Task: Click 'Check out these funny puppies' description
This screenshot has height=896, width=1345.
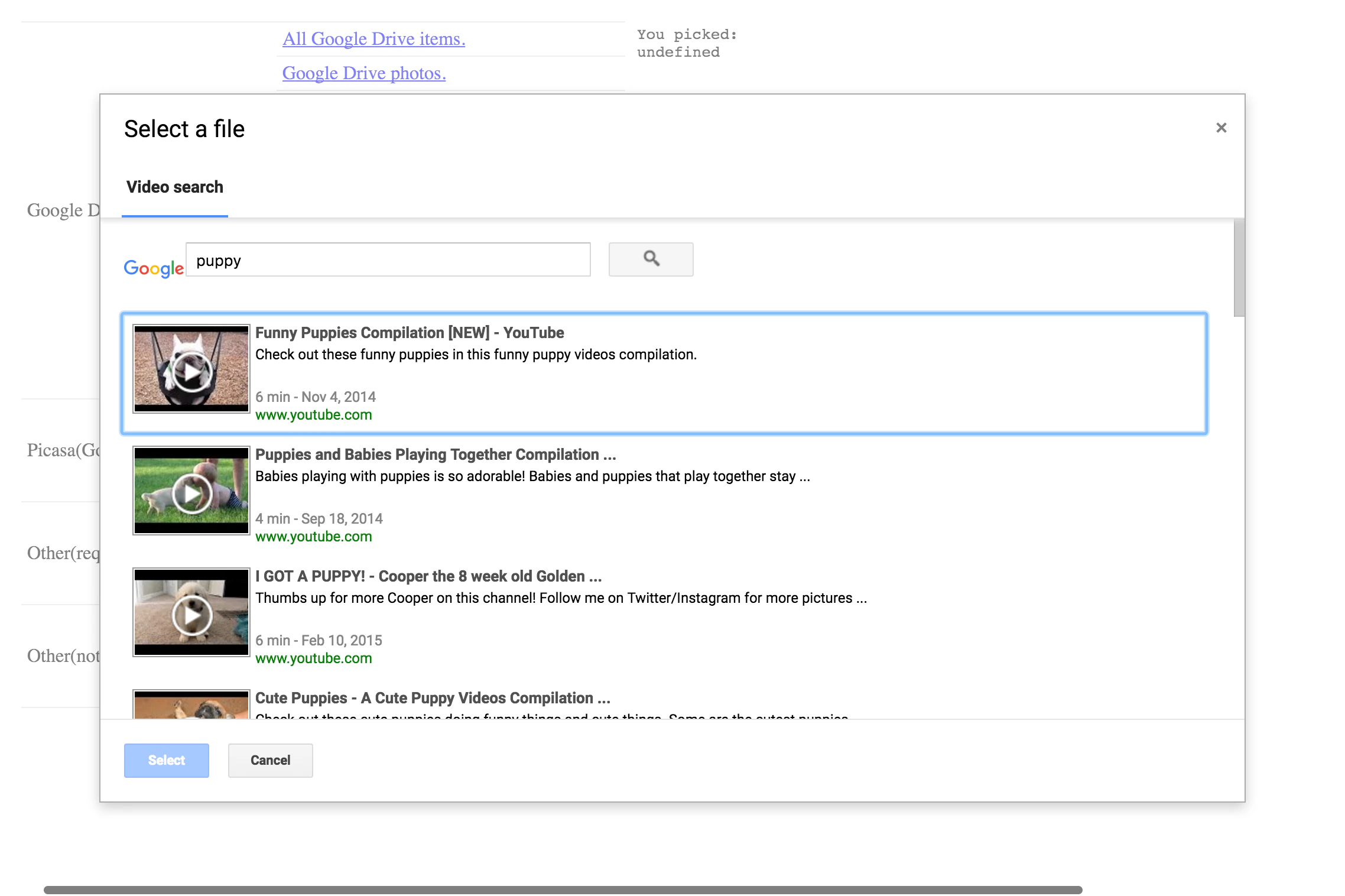Action: click(x=476, y=355)
